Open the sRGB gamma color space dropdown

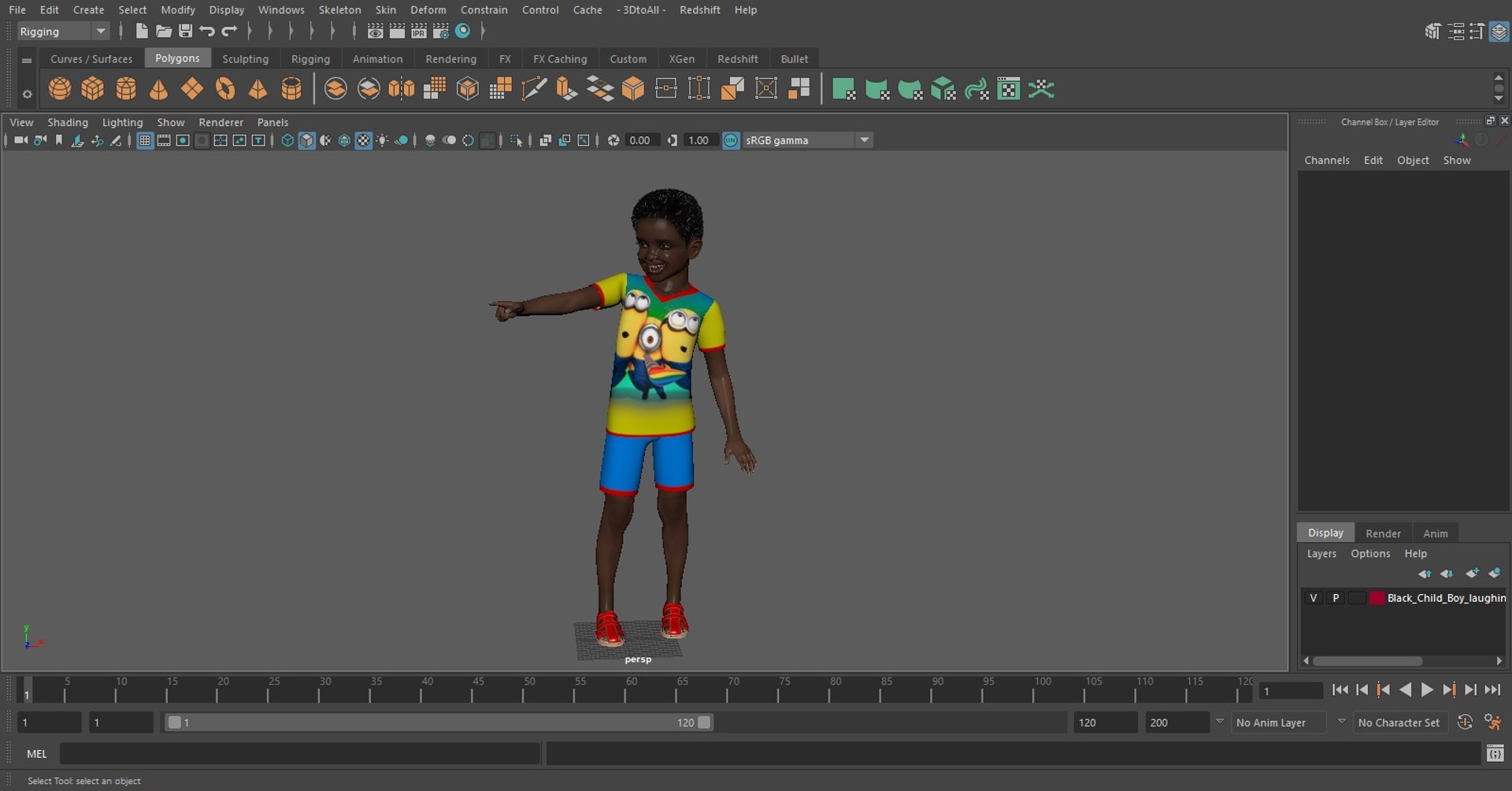[807, 140]
